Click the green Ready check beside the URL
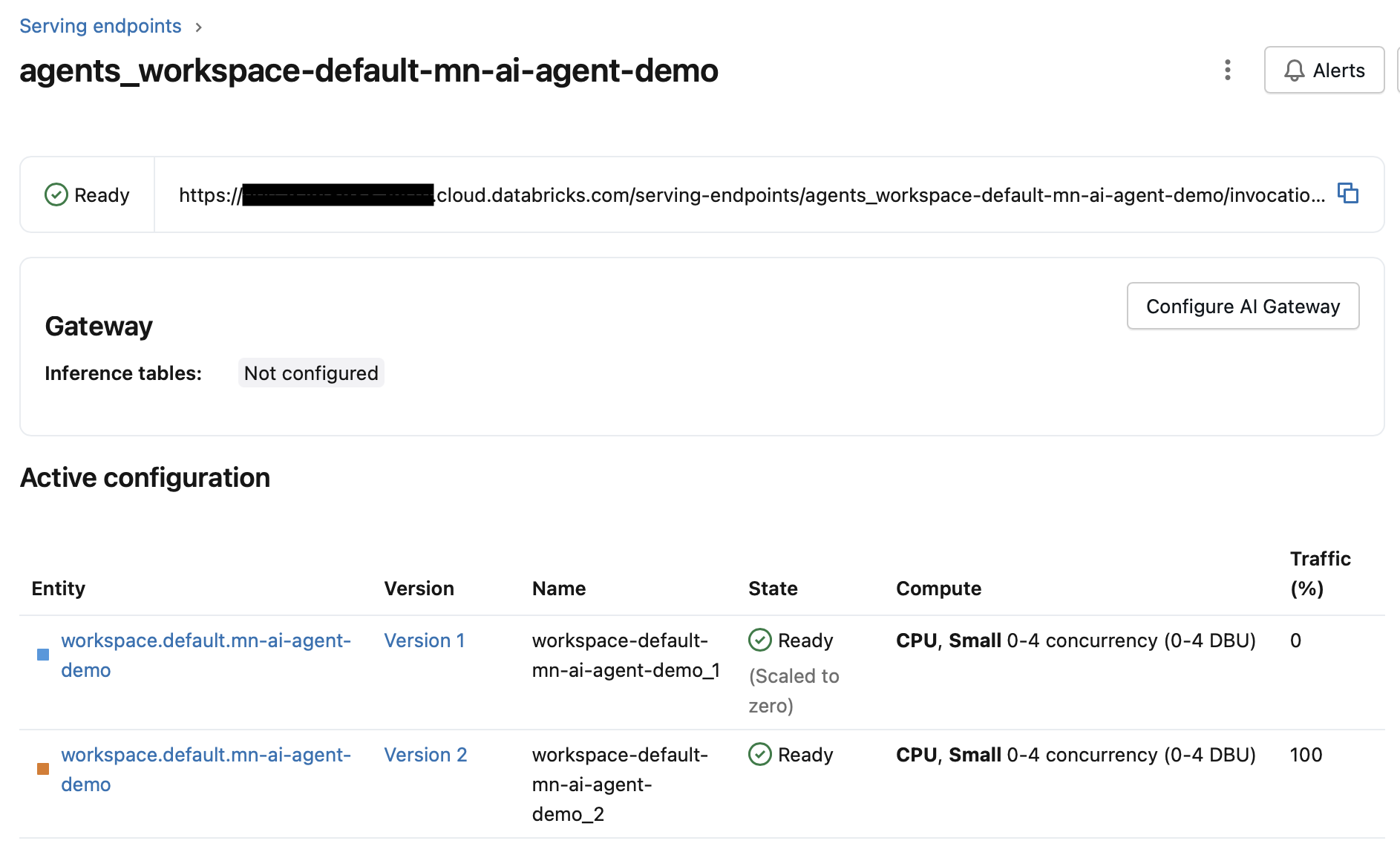Screen dimensions: 1400x855 pos(56,194)
